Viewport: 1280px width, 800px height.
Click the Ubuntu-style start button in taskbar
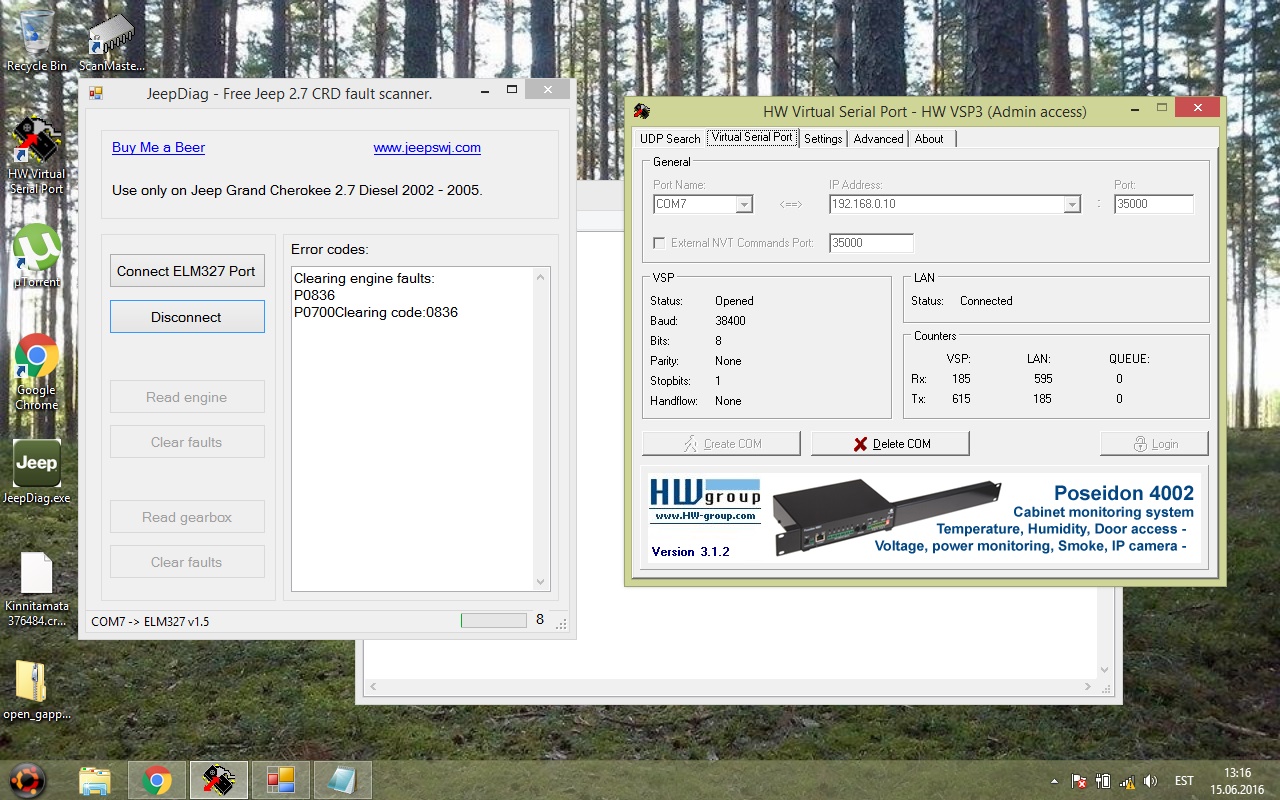[27, 780]
